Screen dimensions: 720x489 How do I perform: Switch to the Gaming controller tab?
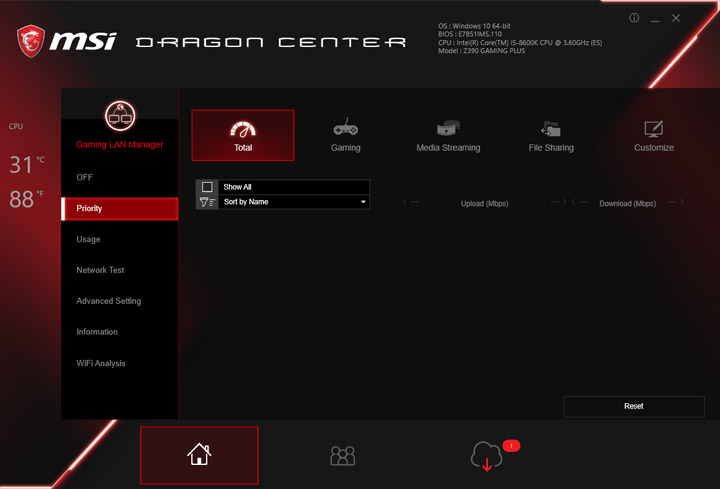coord(345,135)
